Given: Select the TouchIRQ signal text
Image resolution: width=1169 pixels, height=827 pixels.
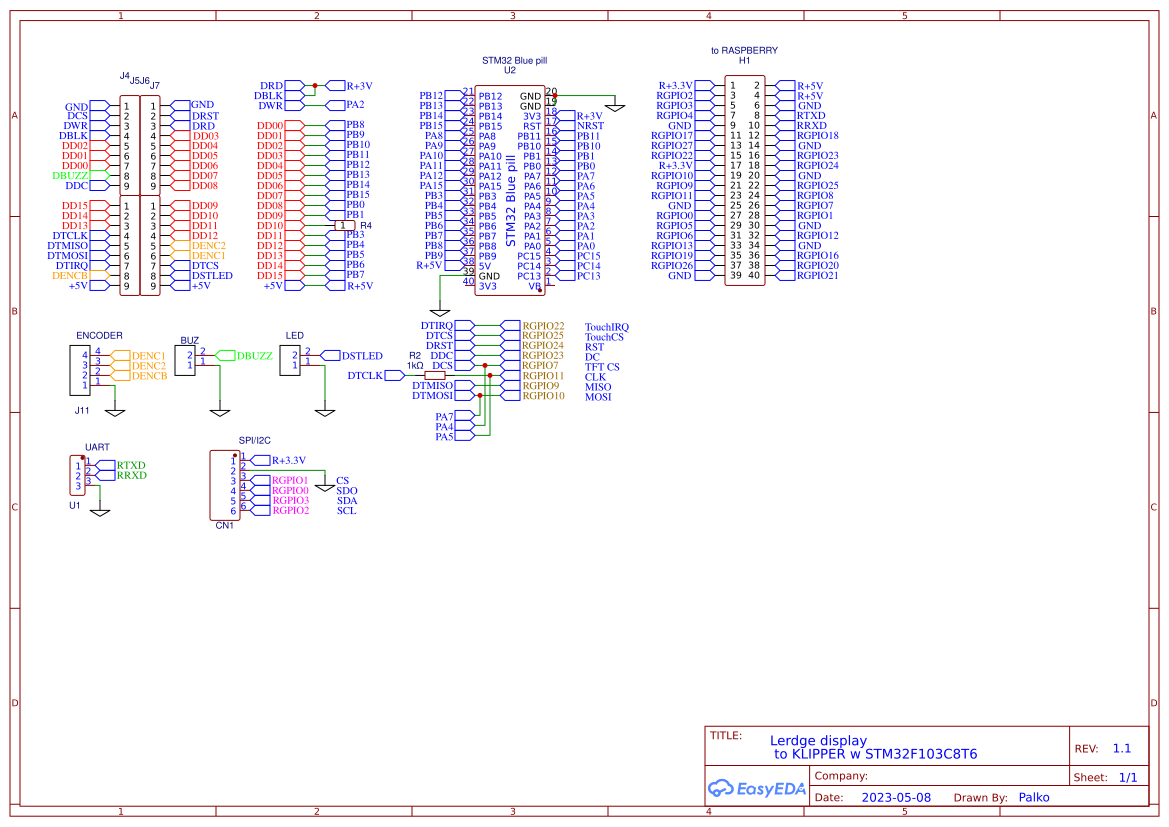Looking at the screenshot, I should click(608, 325).
